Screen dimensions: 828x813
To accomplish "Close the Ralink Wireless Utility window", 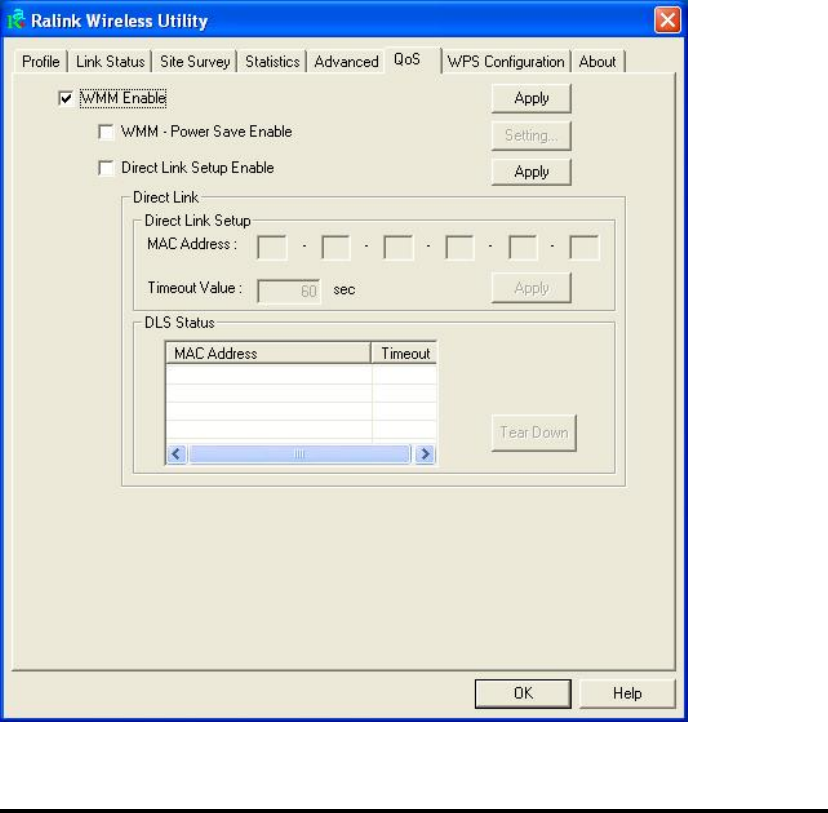I will pos(667,21).
